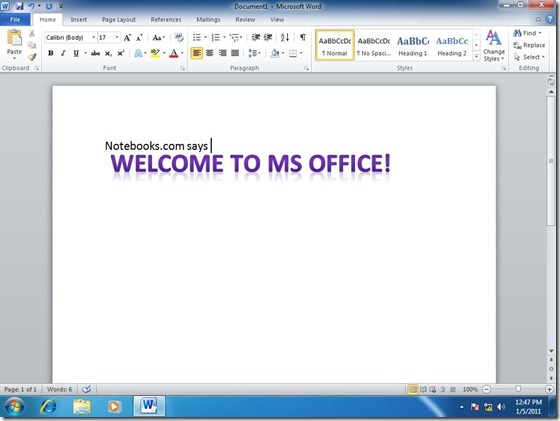Click Words: 6 count in status bar
Screen dimensions: 560x421
59,389
